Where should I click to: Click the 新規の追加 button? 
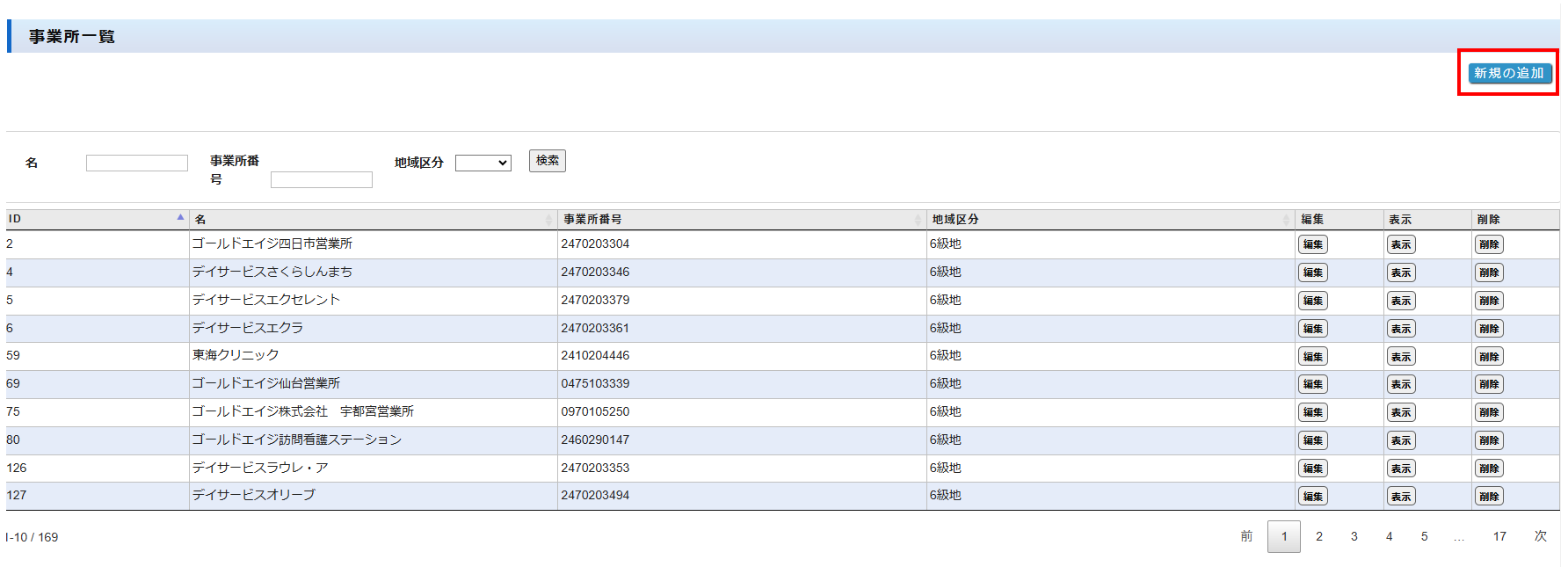[x=1508, y=73]
